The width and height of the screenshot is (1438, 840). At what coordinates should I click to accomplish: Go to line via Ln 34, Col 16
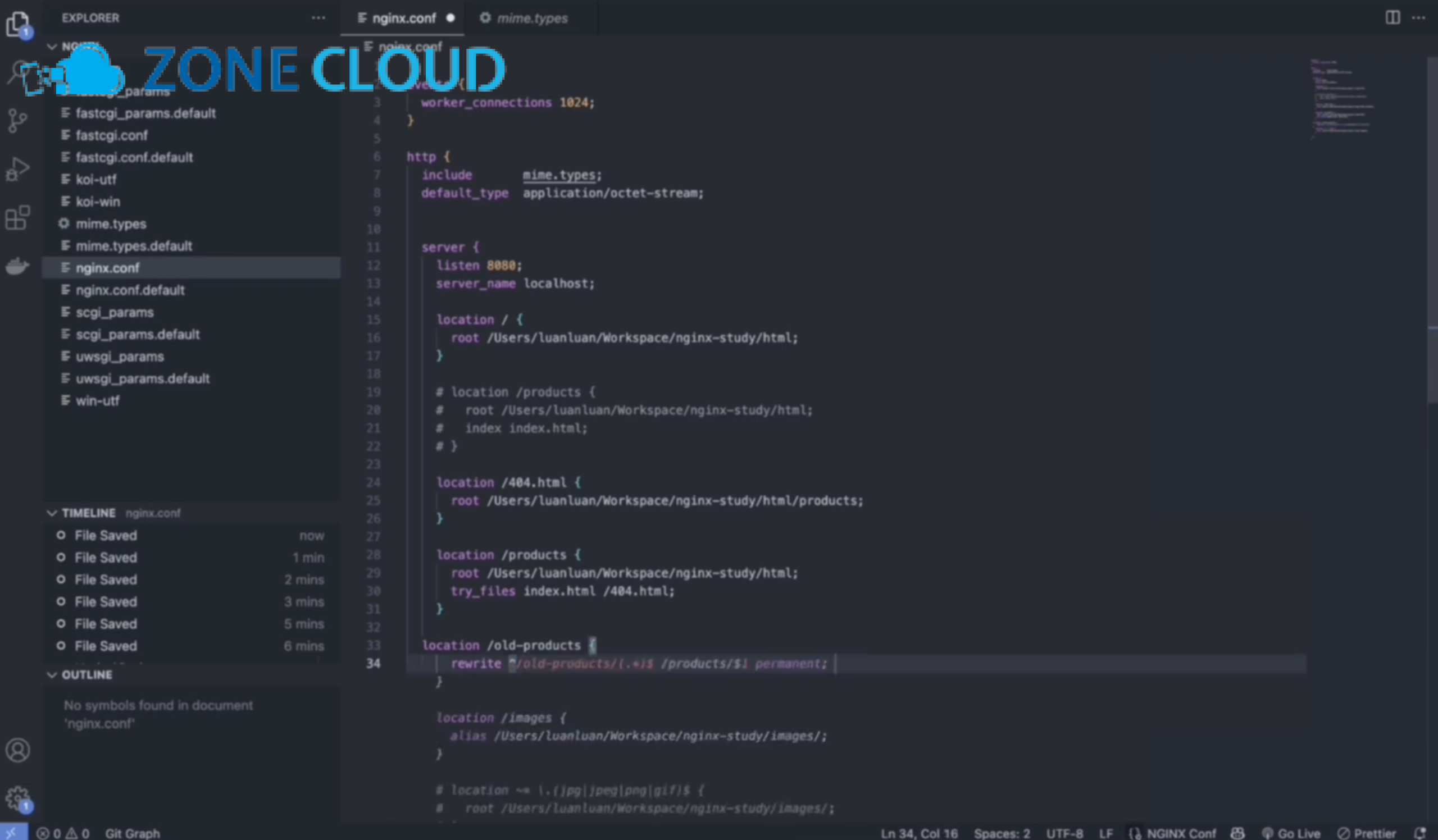point(919,833)
